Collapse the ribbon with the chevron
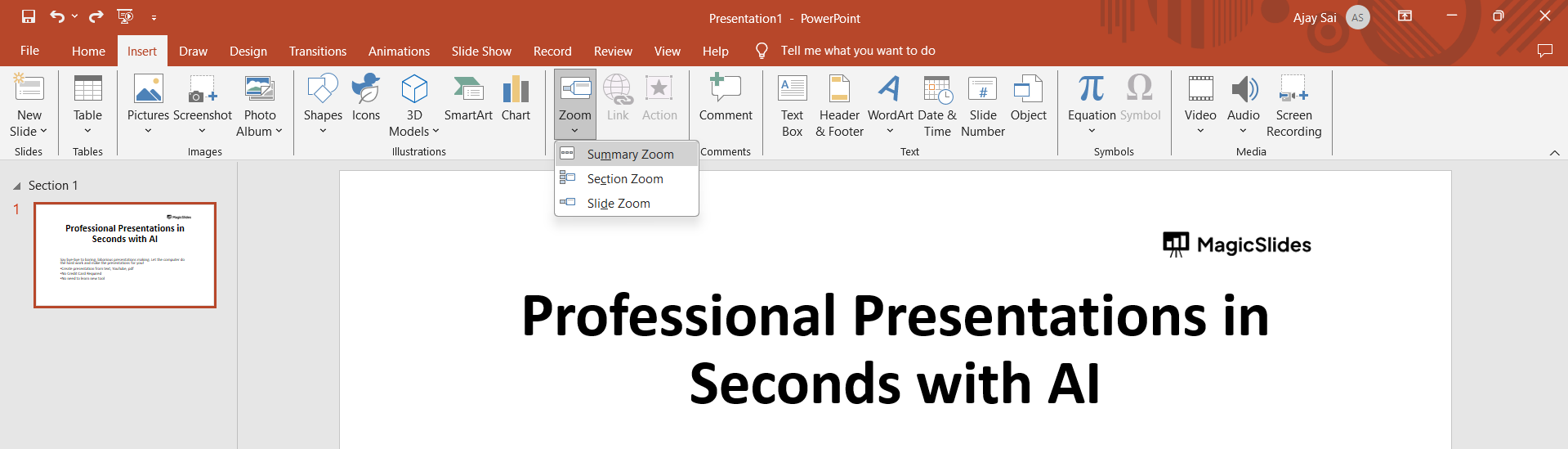This screenshot has height=449, width=1568. [x=1554, y=153]
